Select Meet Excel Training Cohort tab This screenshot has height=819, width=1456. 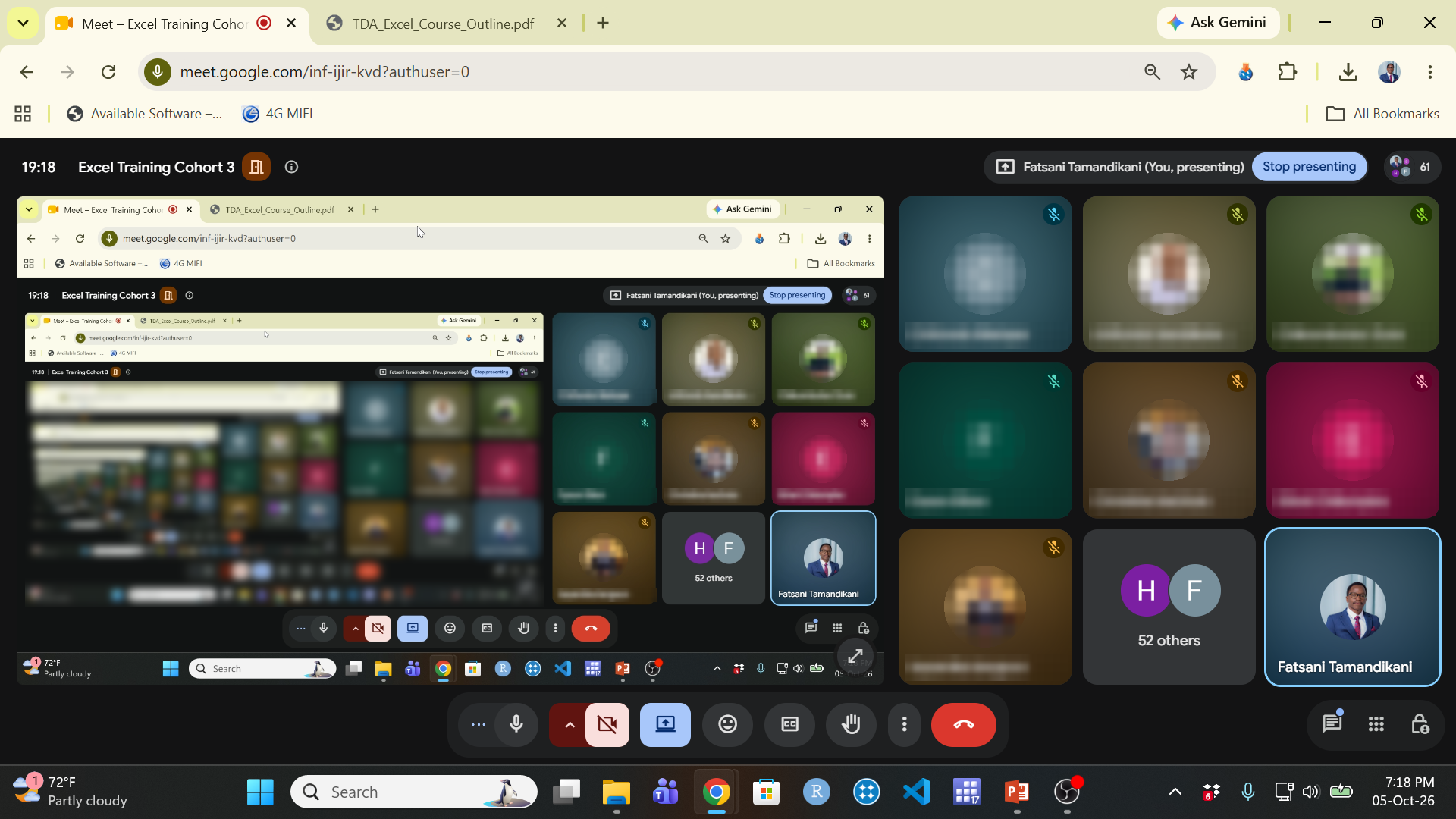[165, 24]
